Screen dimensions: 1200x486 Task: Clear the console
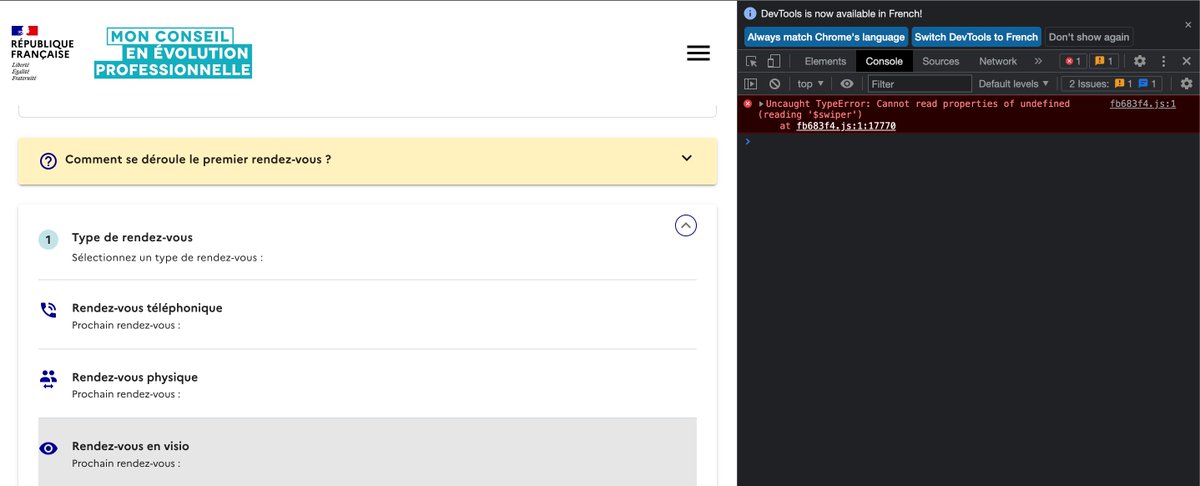774,84
